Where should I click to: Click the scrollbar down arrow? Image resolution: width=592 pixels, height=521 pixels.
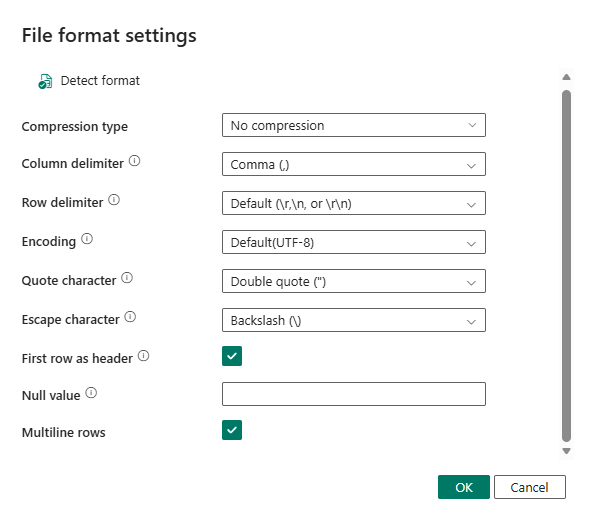(x=566, y=451)
